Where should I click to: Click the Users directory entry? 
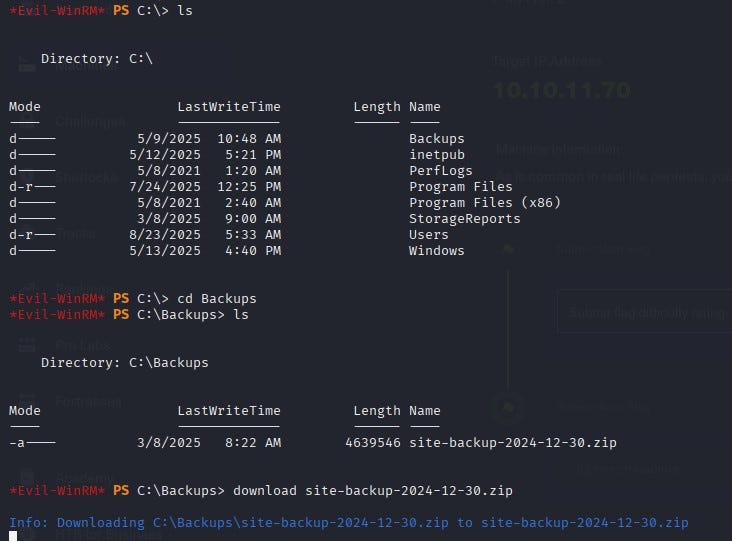click(x=428, y=235)
